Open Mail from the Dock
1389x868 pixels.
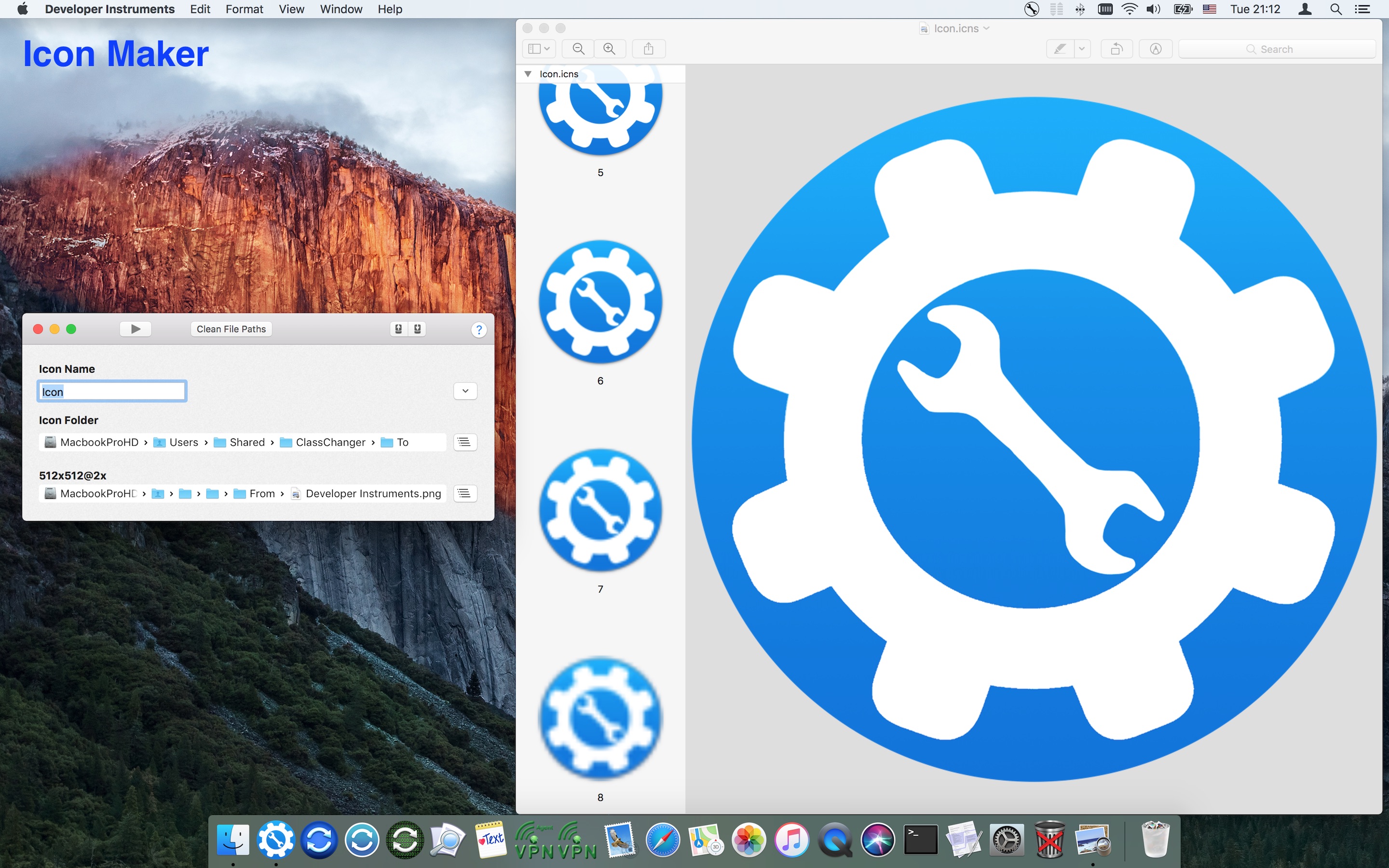click(x=620, y=840)
